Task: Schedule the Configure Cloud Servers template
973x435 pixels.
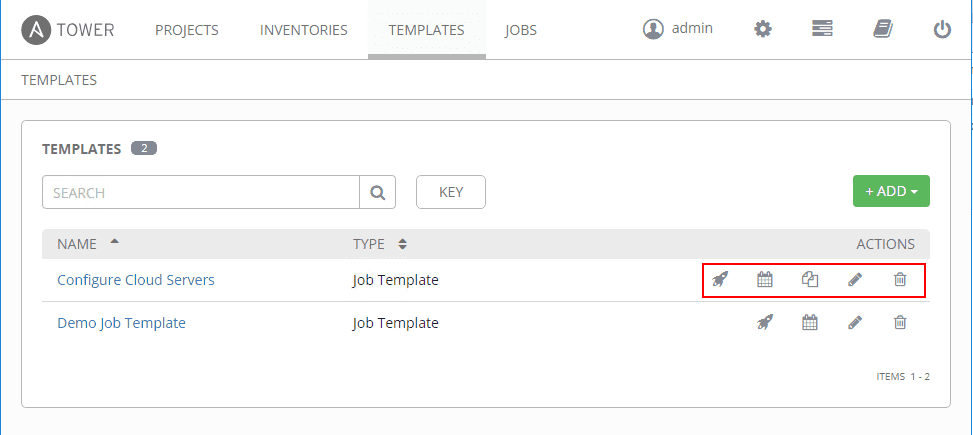Action: point(765,280)
